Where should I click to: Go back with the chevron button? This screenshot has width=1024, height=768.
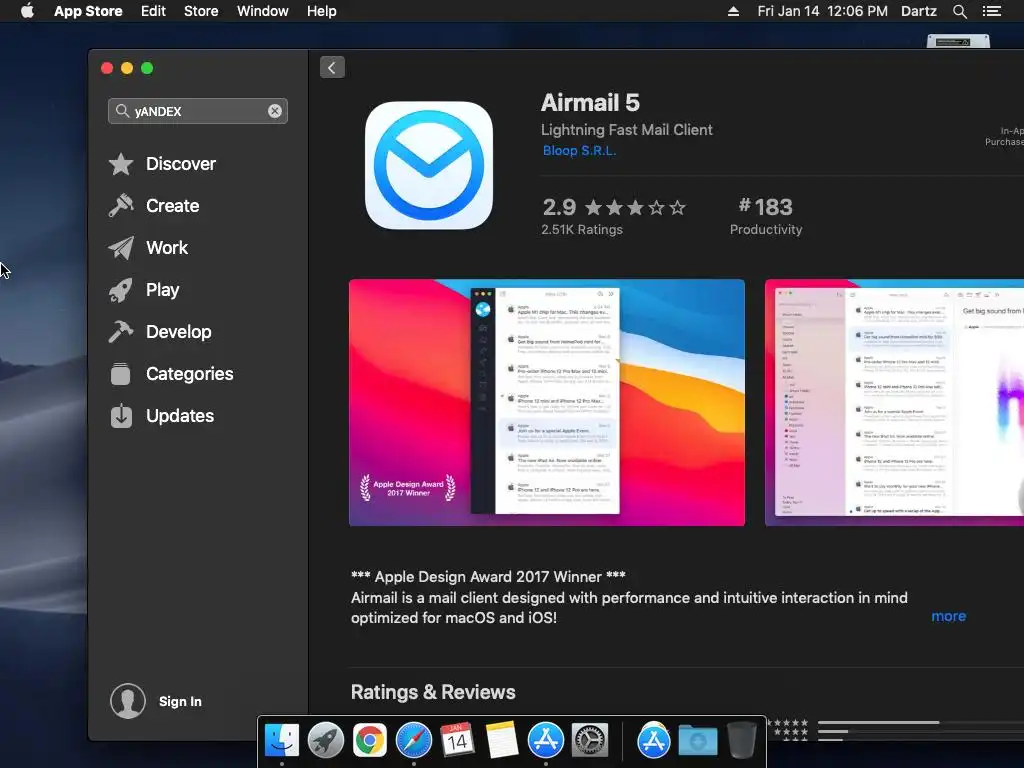click(x=332, y=68)
